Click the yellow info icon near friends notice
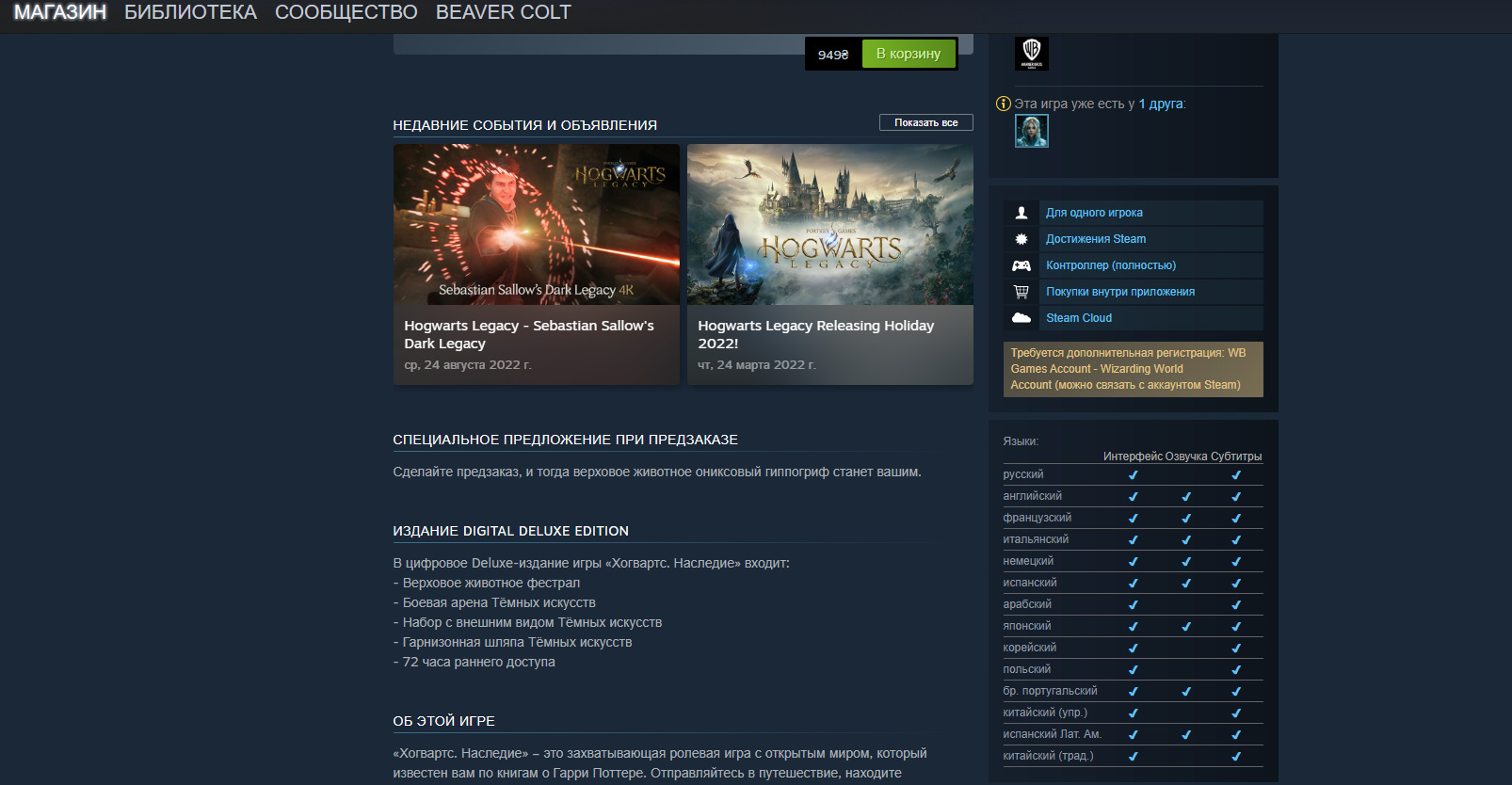 tap(1003, 104)
